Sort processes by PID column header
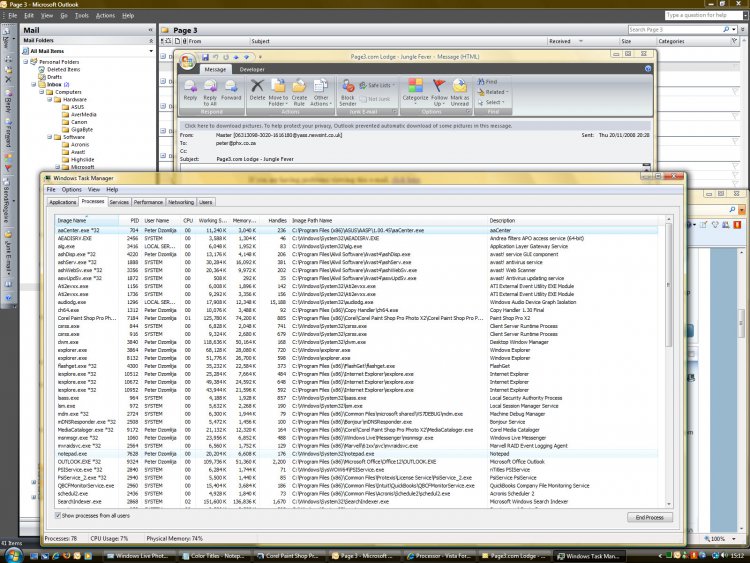Viewport: 750px width, 563px height. click(x=130, y=221)
